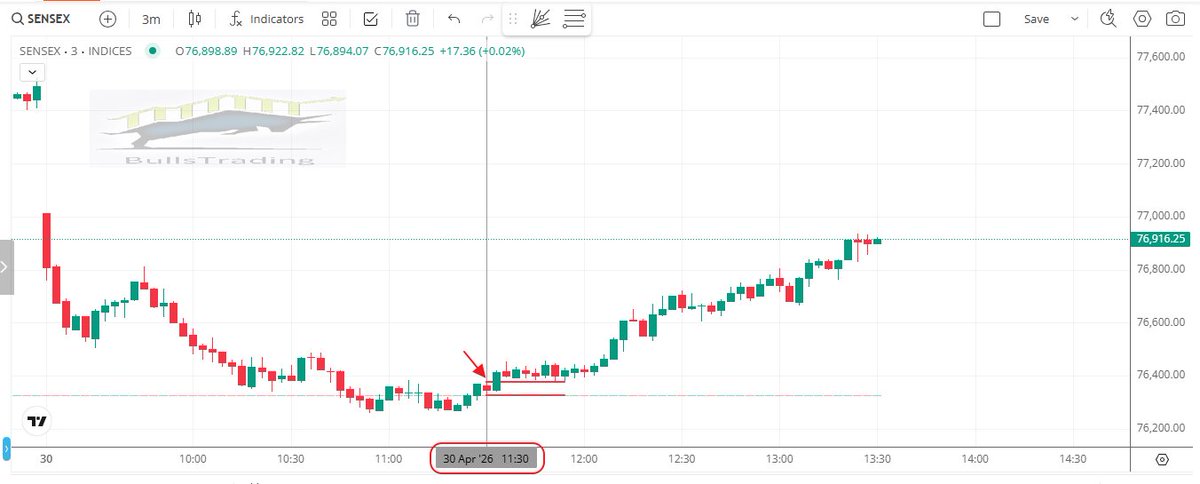
Task: Open the candlestick chart style menu
Action: (x=195, y=19)
